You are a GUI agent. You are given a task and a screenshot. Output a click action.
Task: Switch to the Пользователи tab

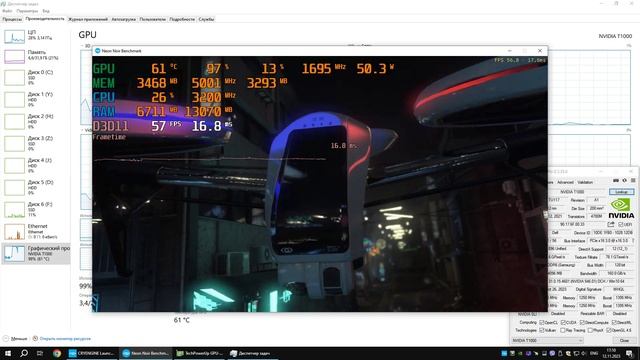point(153,19)
